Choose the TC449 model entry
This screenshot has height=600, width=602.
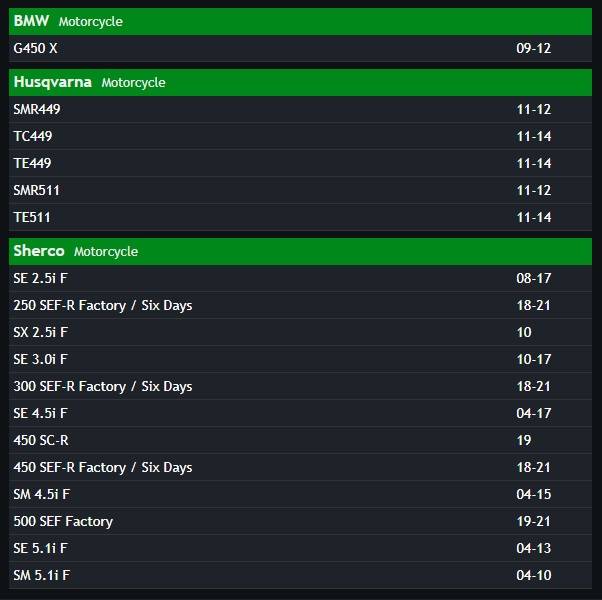300,136
